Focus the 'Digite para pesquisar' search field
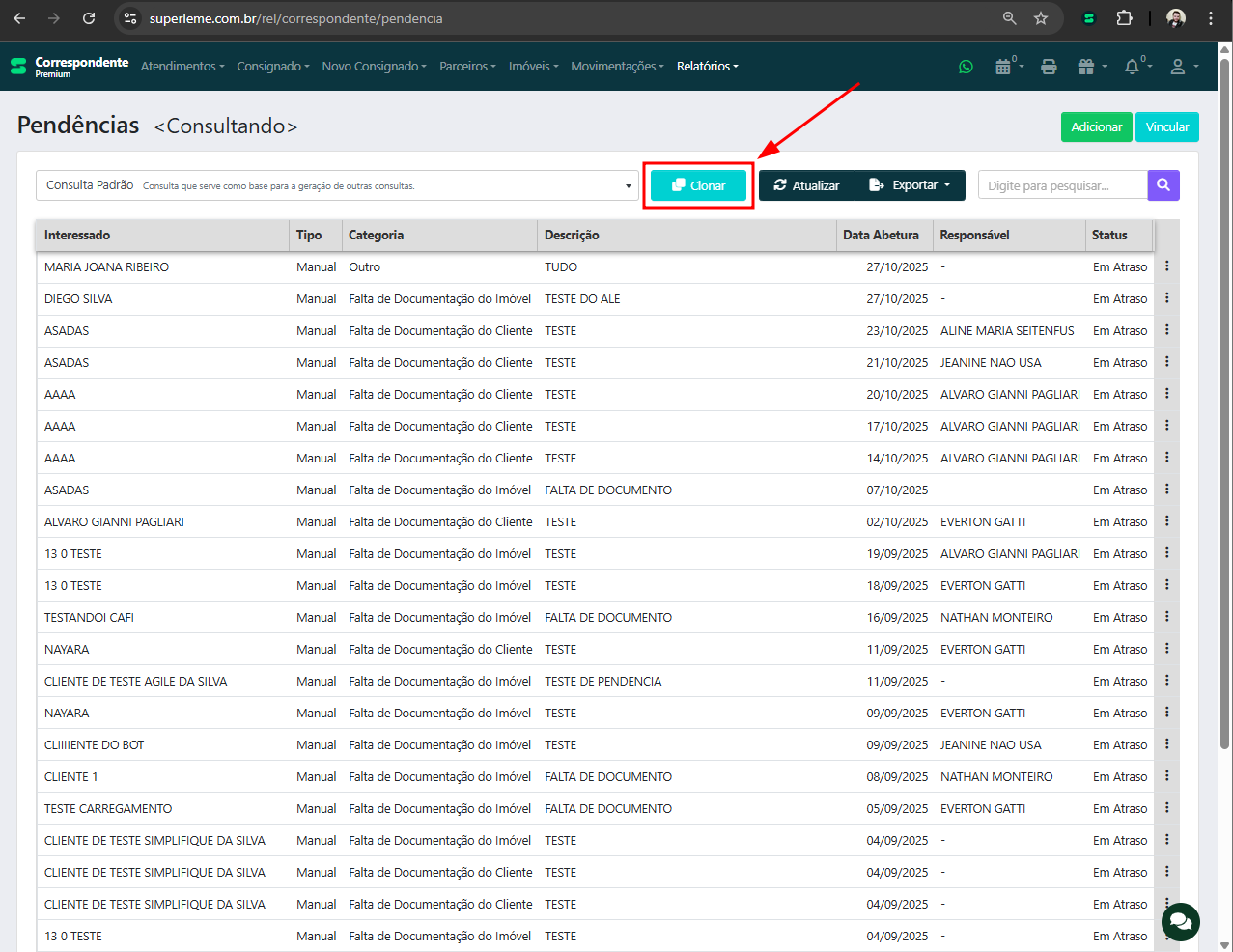Viewport: 1233px width, 952px height. pyautogui.click(x=1062, y=185)
